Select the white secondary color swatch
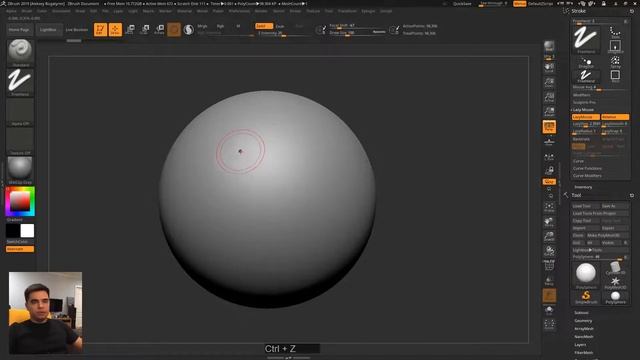640x360 pixels. click(27, 231)
